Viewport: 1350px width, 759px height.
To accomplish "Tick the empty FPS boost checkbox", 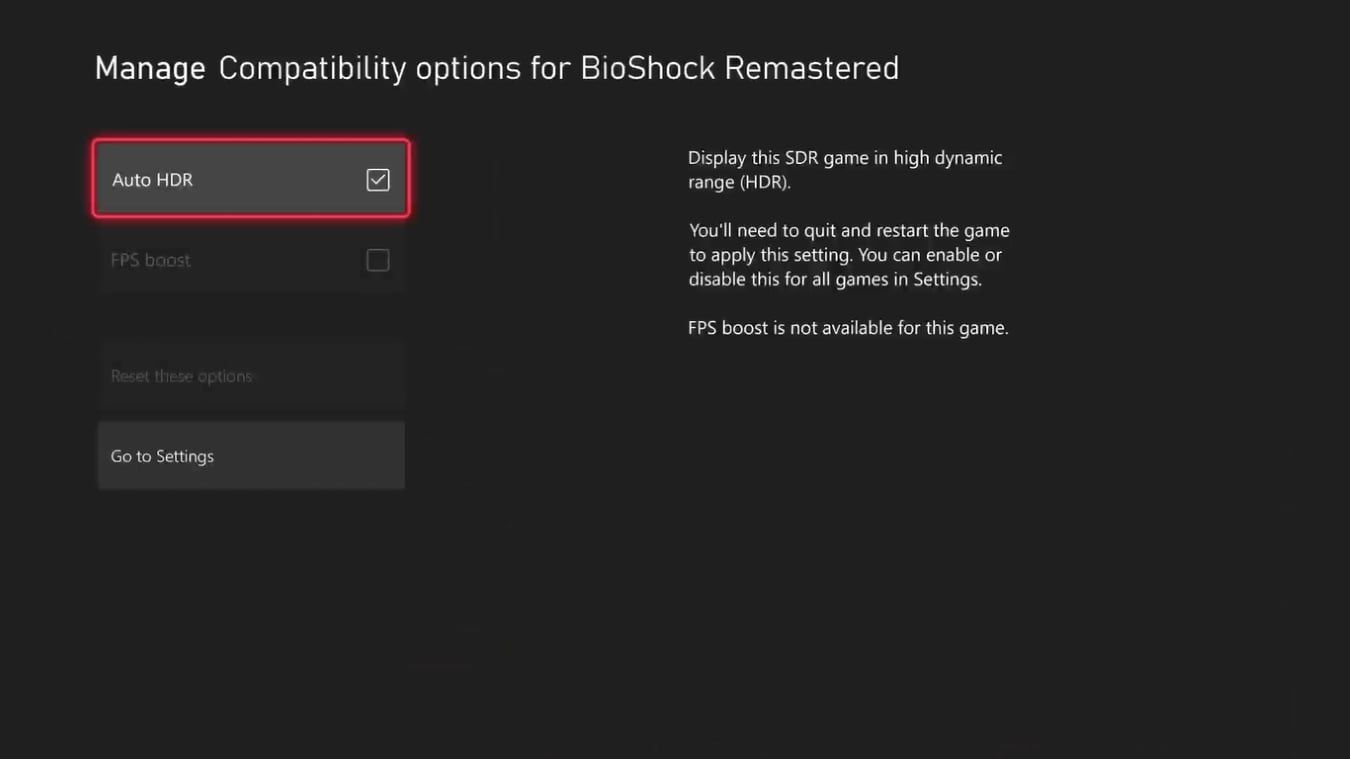I will coord(378,260).
